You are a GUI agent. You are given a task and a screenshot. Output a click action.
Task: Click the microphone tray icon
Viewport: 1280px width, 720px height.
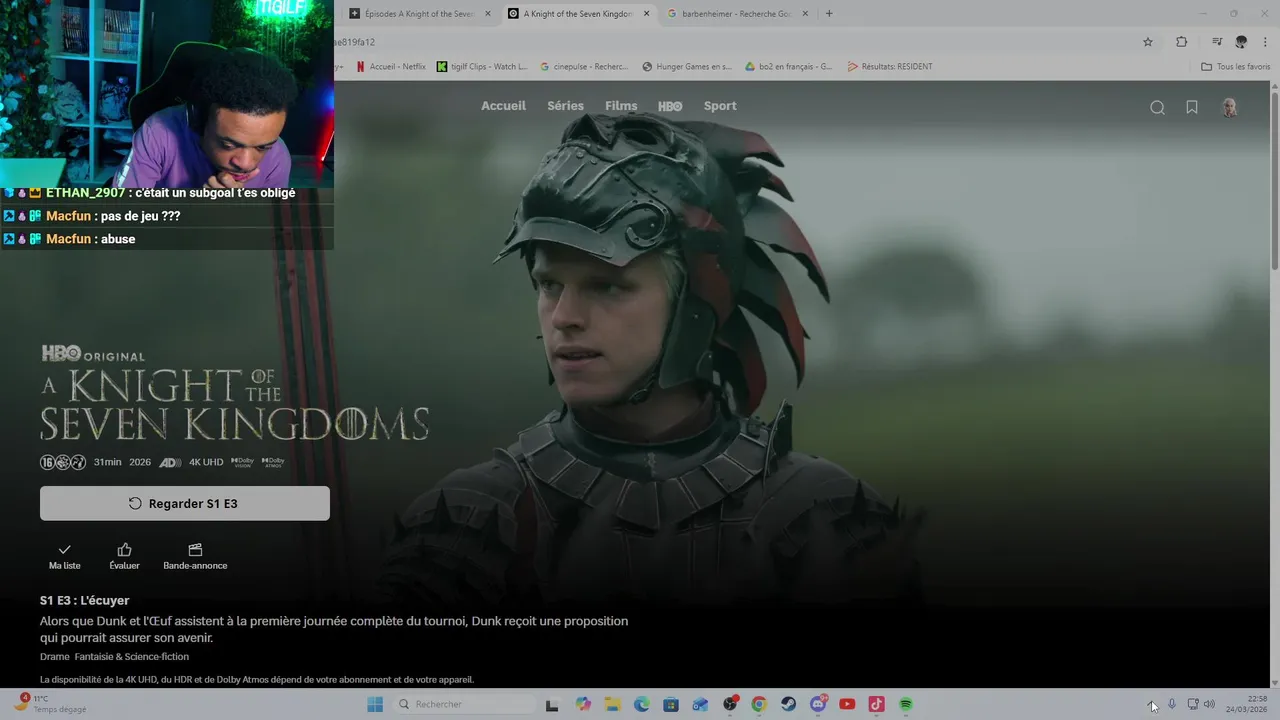coord(1172,704)
